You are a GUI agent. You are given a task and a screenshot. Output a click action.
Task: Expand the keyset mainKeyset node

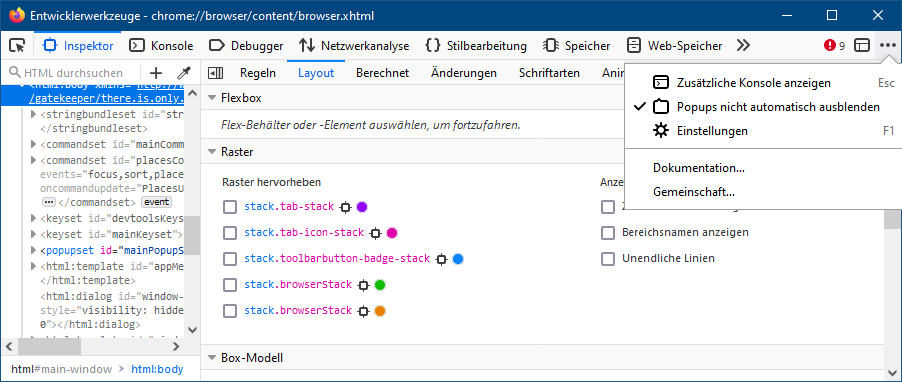coord(33,234)
